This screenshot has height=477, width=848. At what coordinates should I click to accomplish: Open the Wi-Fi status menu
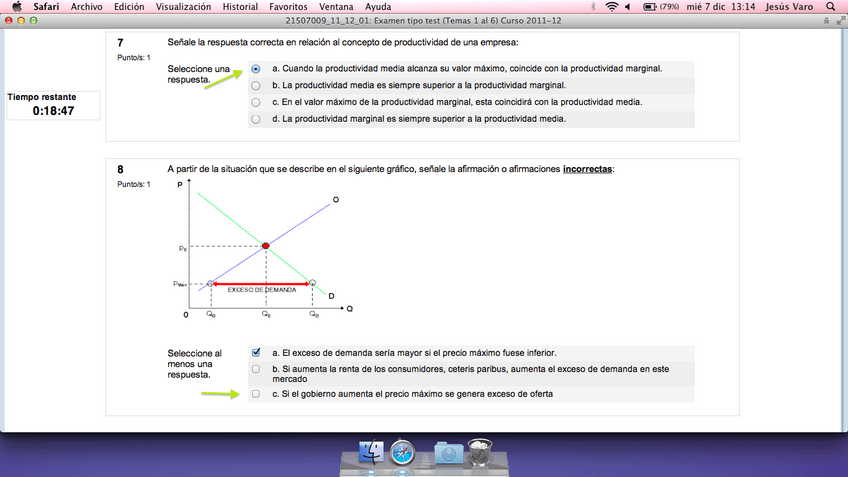click(x=612, y=6)
